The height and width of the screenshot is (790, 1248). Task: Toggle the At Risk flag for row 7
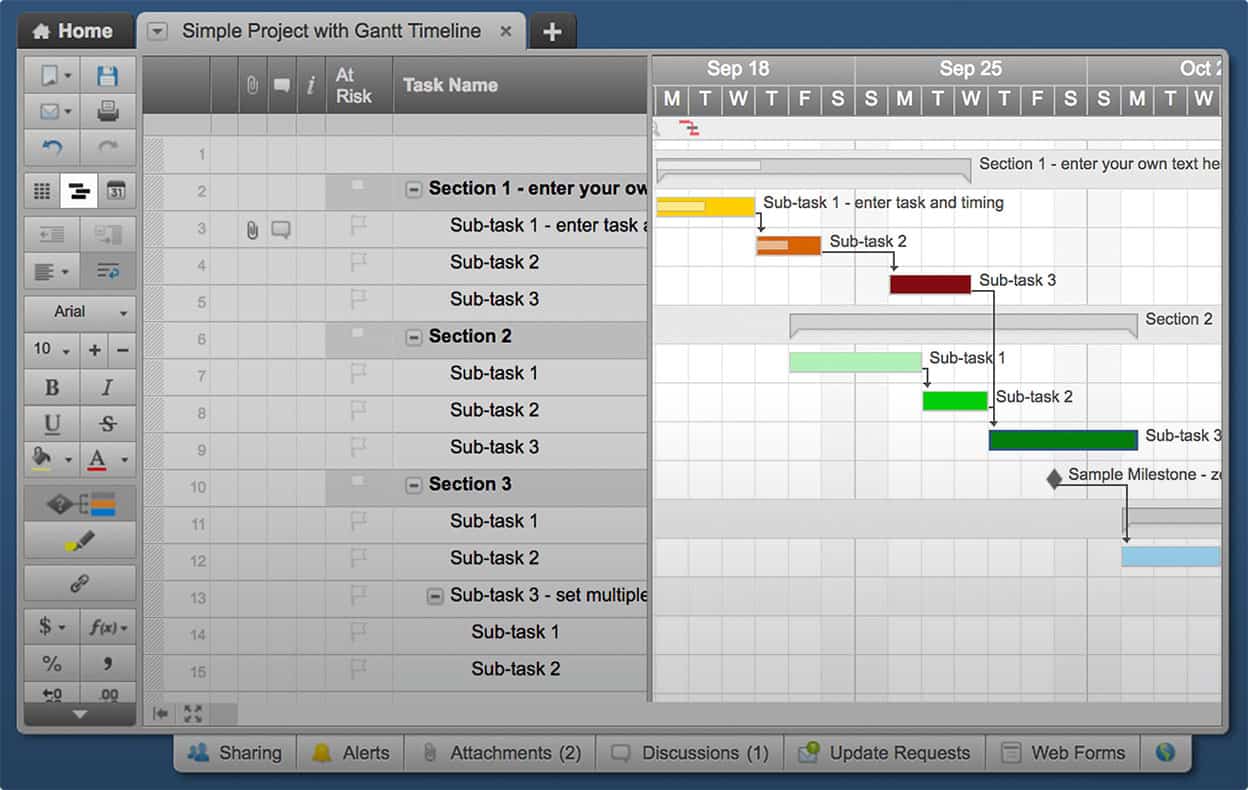[358, 374]
